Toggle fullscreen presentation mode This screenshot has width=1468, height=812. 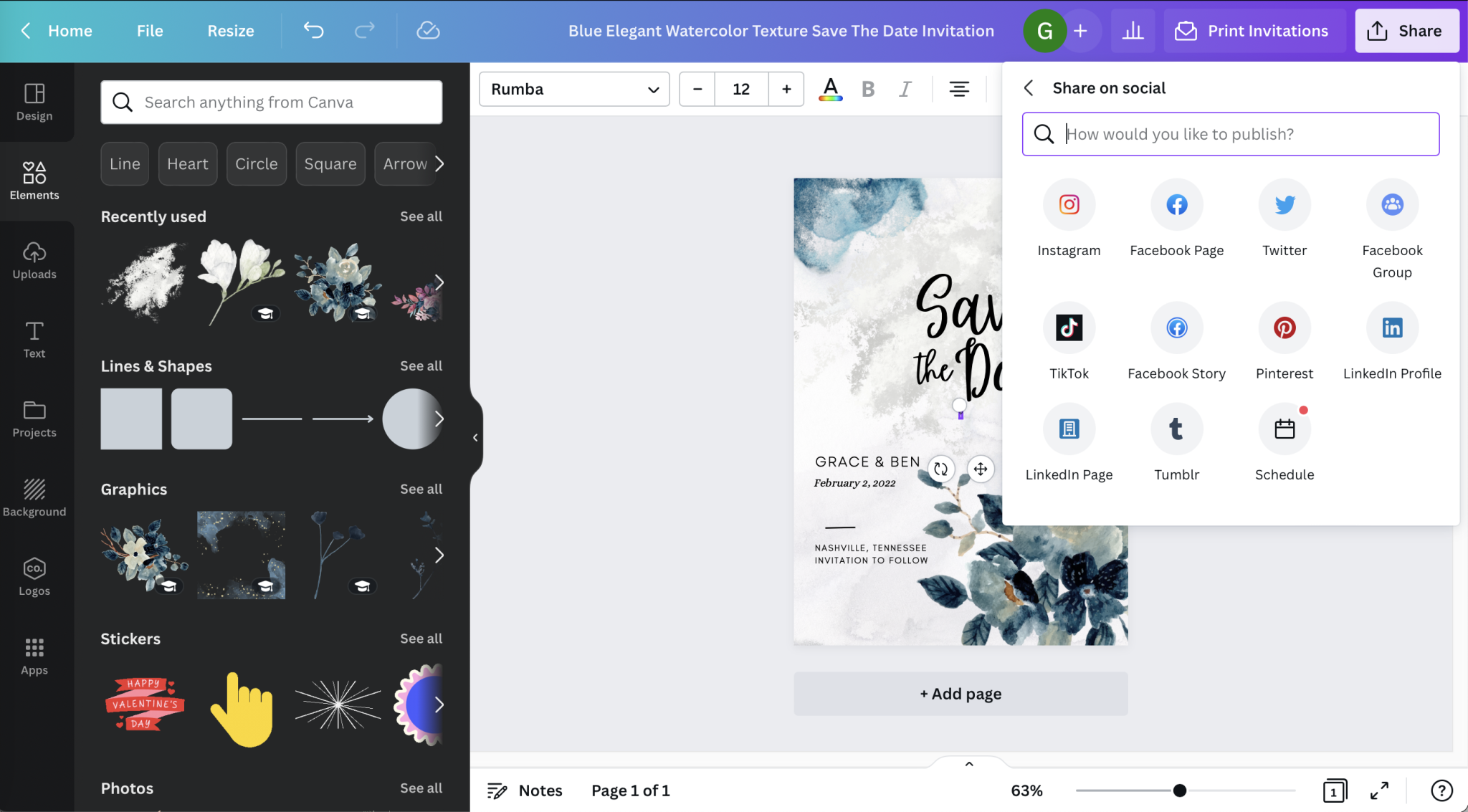pos(1379,790)
